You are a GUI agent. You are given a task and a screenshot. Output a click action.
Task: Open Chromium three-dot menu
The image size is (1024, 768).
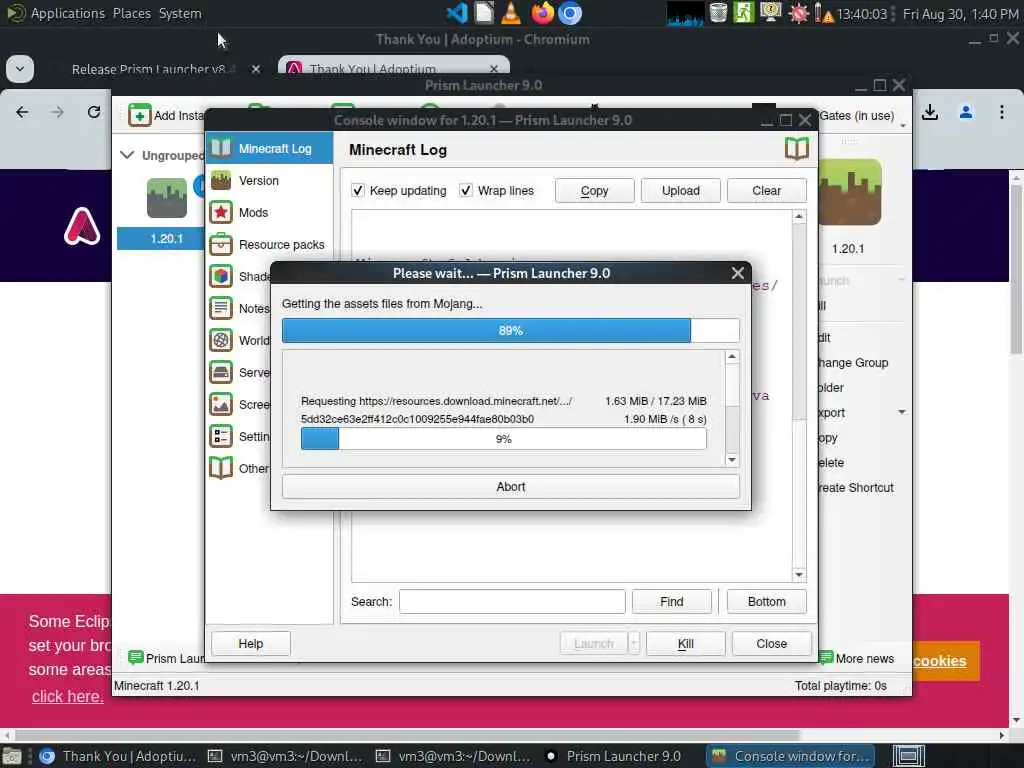point(1002,112)
